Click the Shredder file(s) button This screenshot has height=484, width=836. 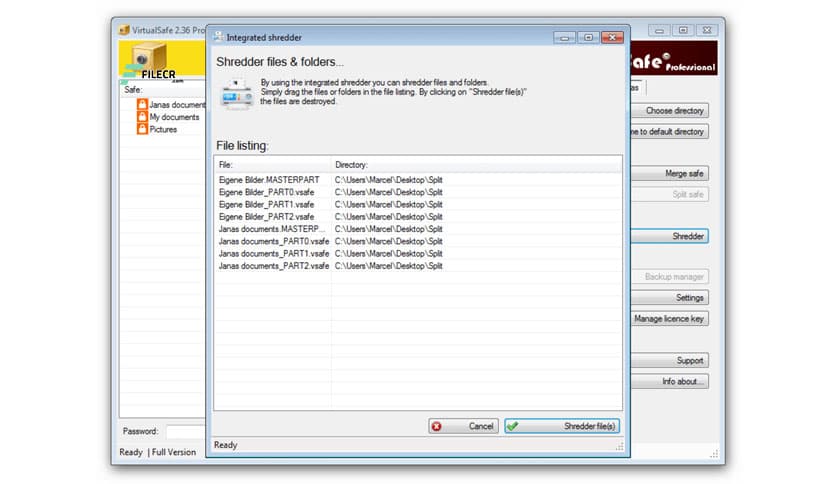(x=562, y=426)
